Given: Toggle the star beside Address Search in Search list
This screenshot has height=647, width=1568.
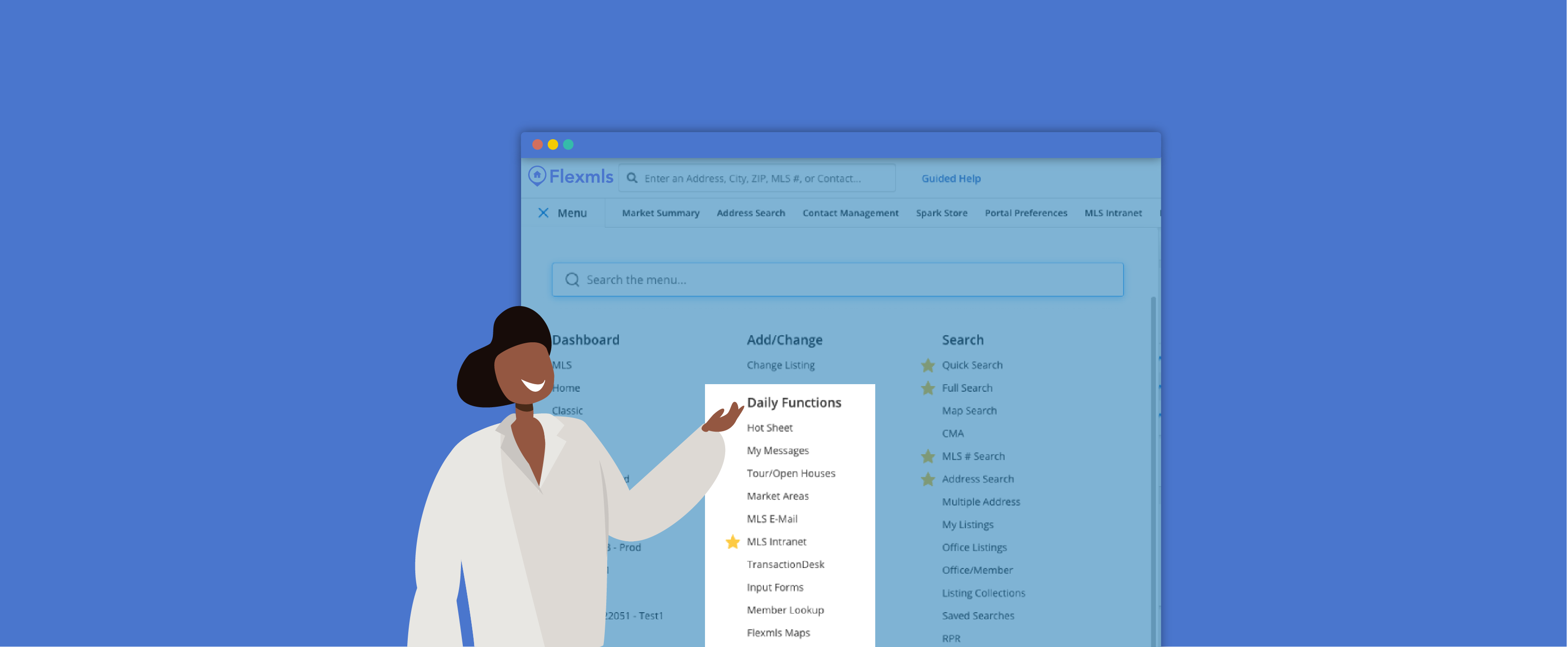Looking at the screenshot, I should click(927, 479).
